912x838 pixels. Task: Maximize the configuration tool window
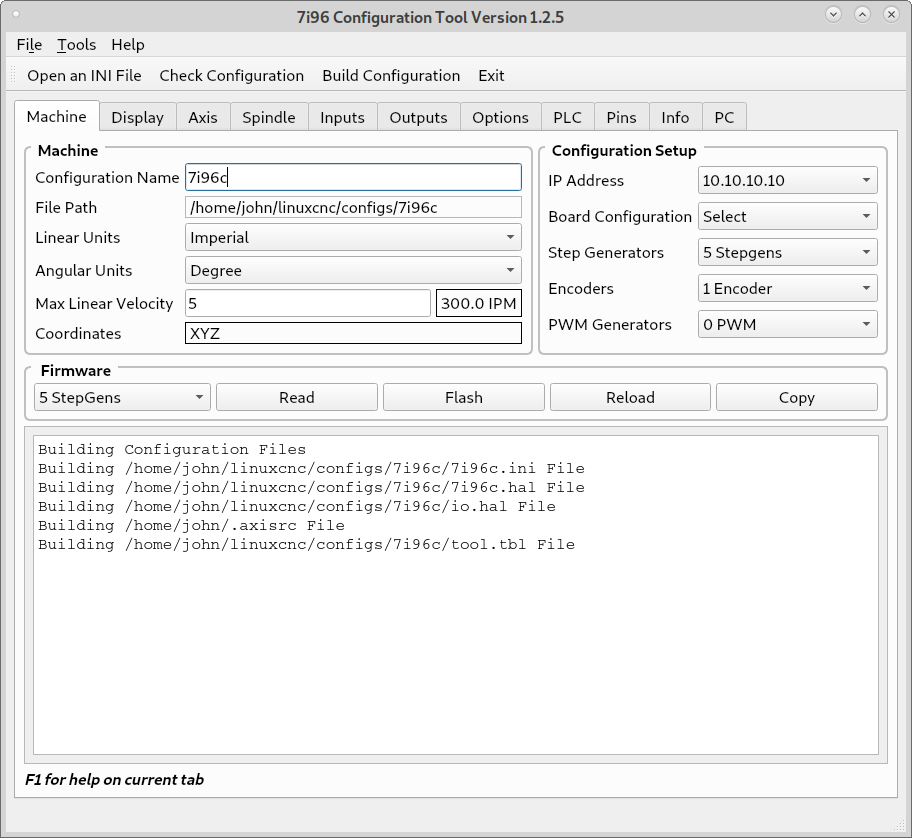click(x=862, y=15)
